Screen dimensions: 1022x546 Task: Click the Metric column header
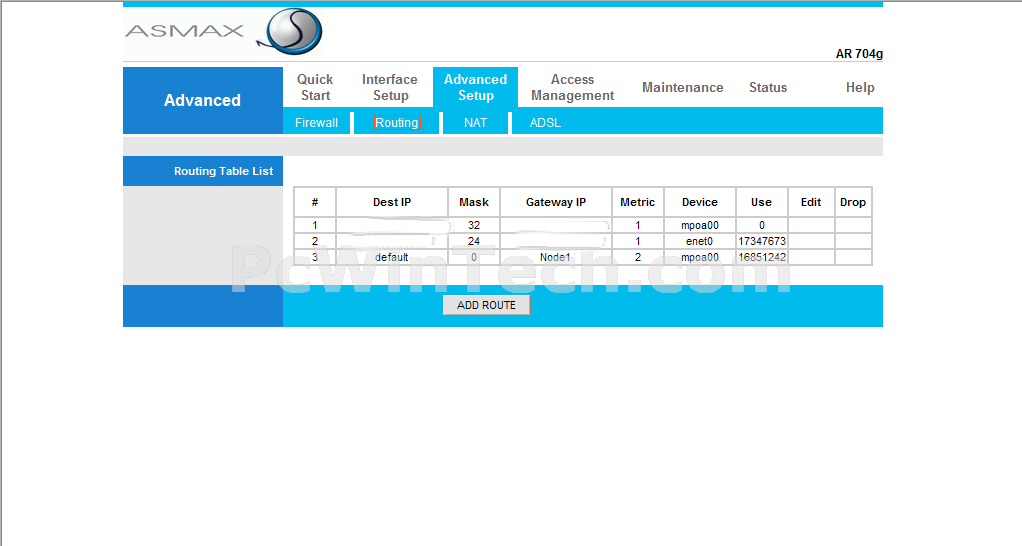(637, 202)
